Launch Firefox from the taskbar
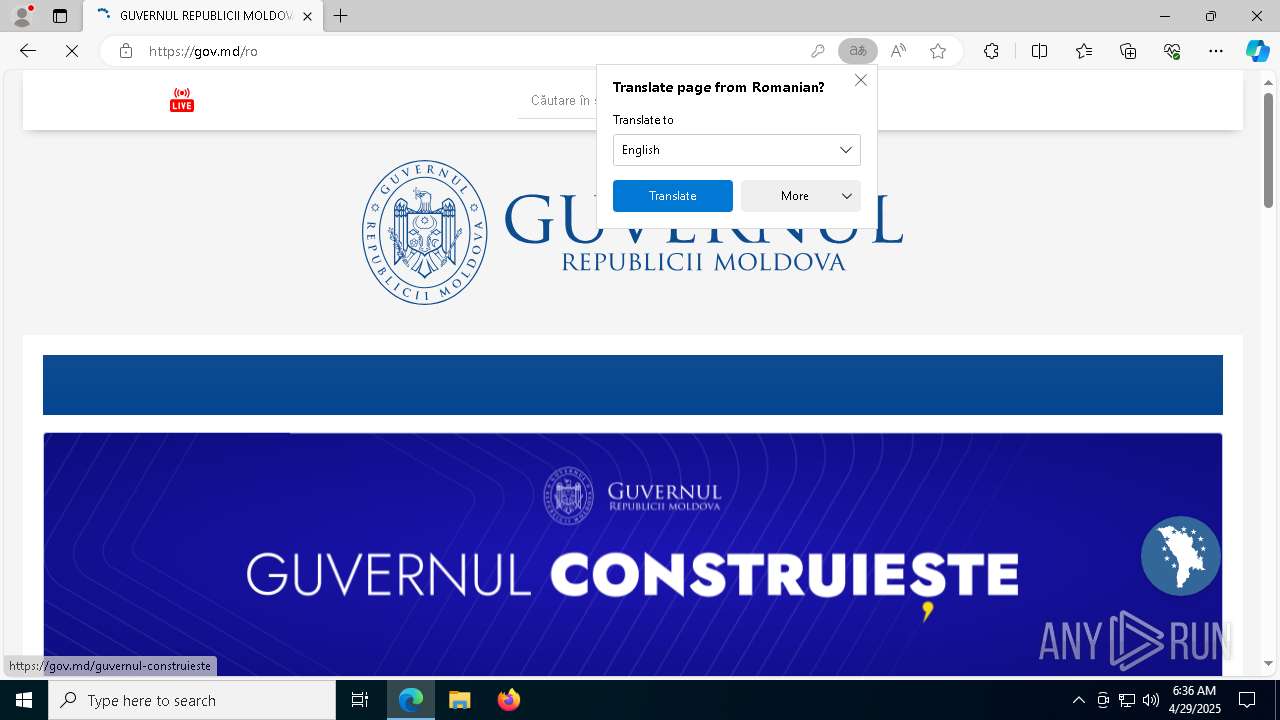 point(508,700)
